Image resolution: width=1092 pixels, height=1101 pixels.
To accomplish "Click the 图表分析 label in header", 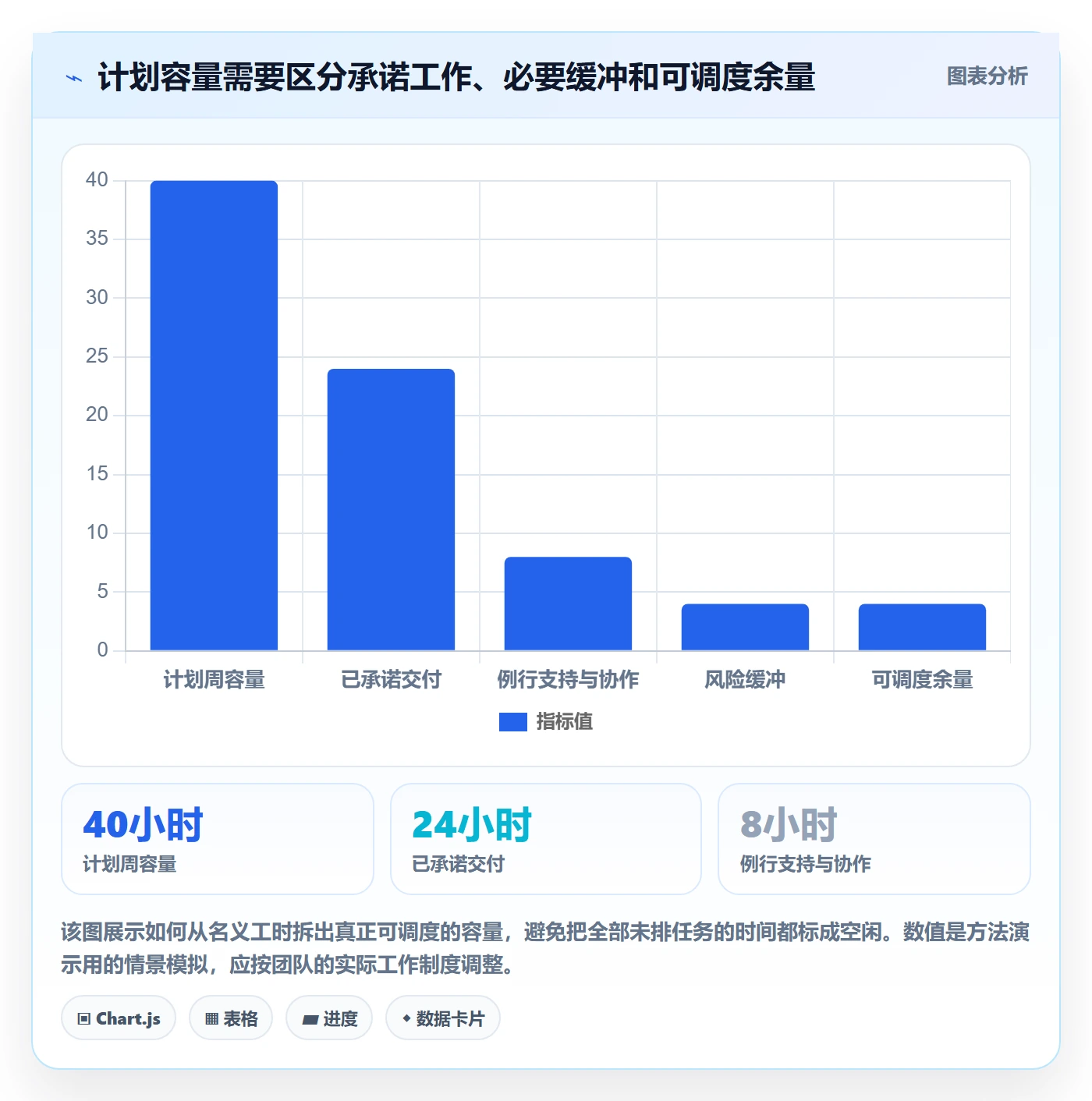I will coord(987,76).
